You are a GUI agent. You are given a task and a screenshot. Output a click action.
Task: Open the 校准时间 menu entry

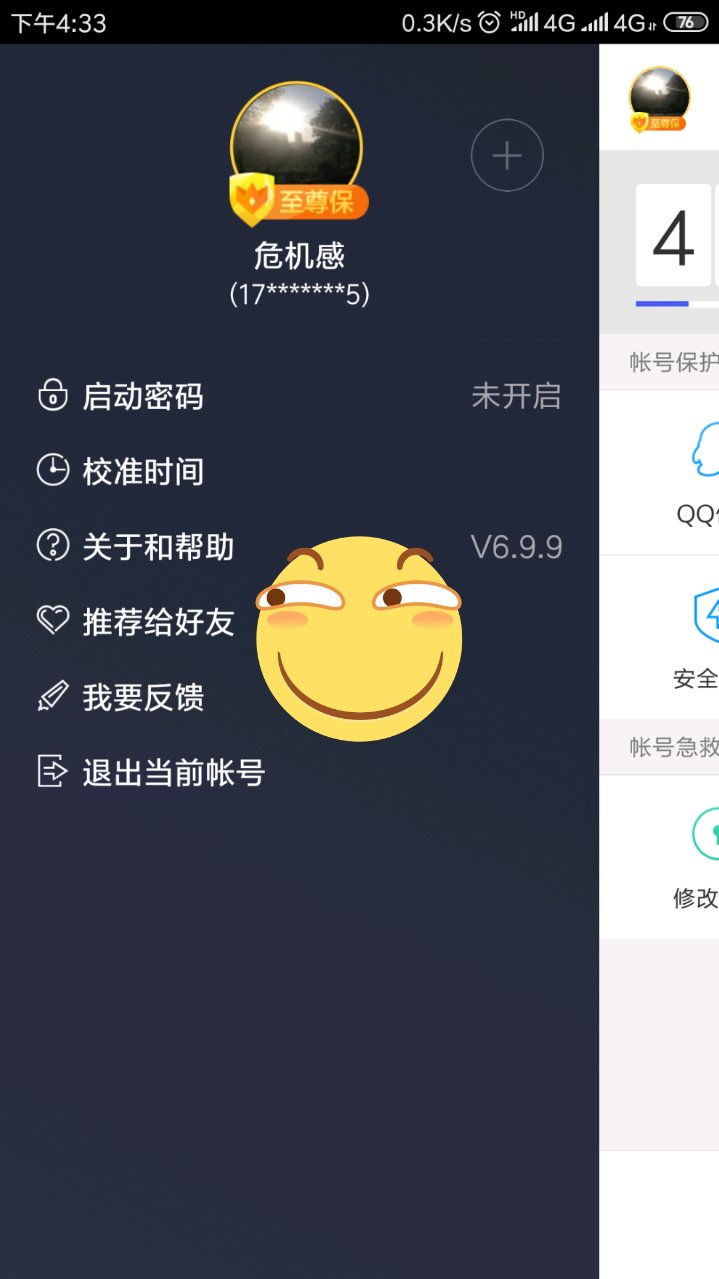(299, 471)
